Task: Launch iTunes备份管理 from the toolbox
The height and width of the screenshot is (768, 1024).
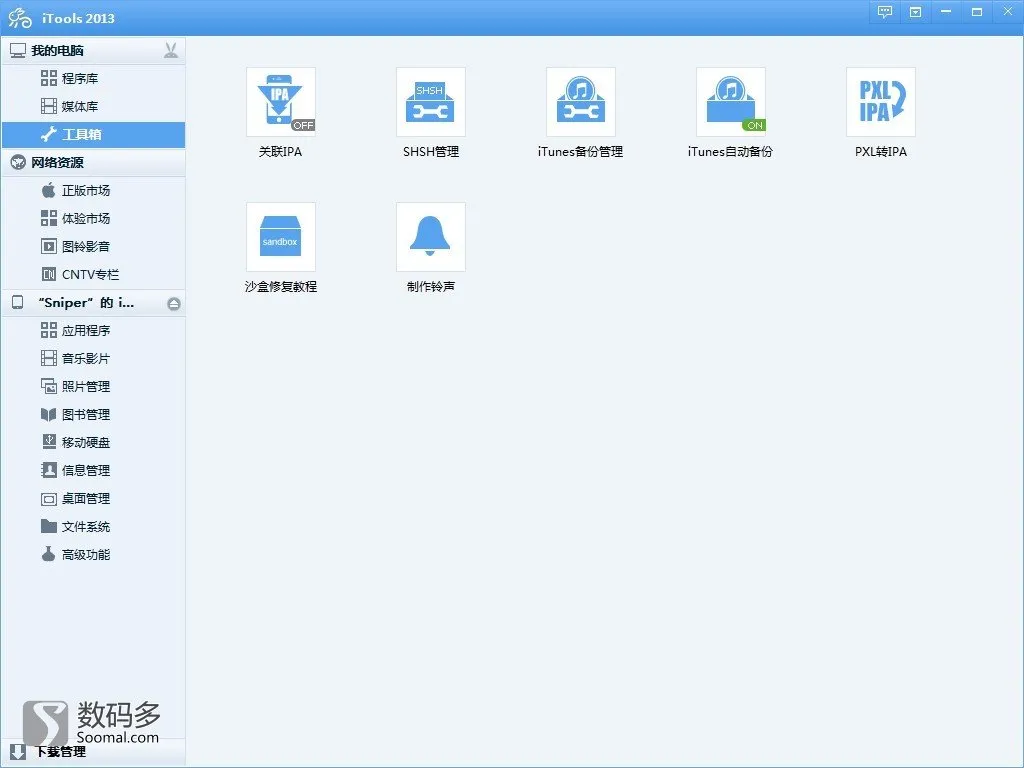Action: pyautogui.click(x=581, y=102)
